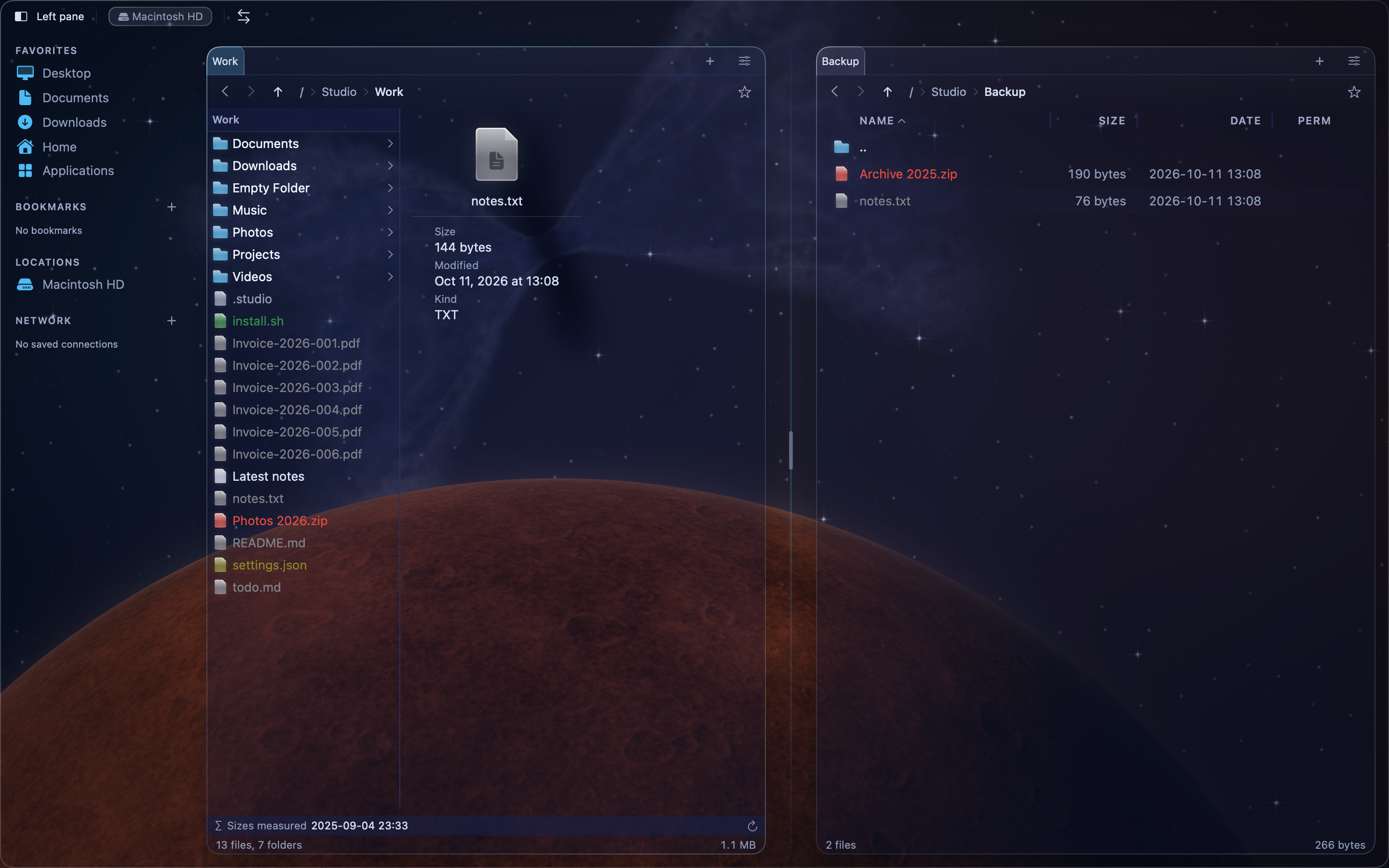Select settings.json in Work list
The width and height of the screenshot is (1389, 868).
[x=304, y=565]
